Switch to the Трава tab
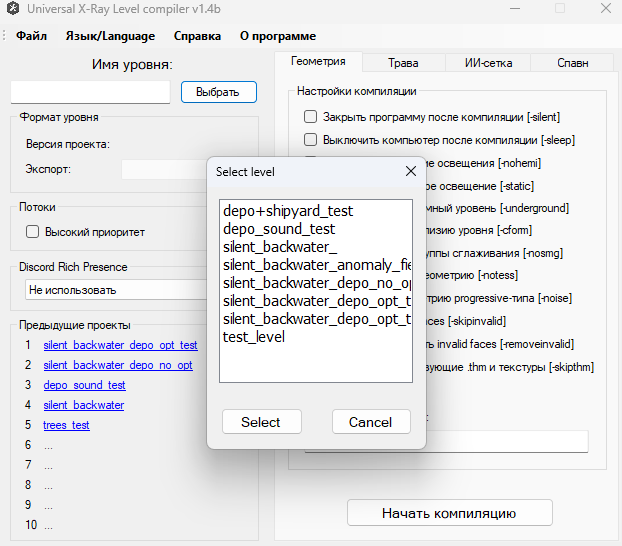Viewport: 622px width, 546px height. [403, 62]
